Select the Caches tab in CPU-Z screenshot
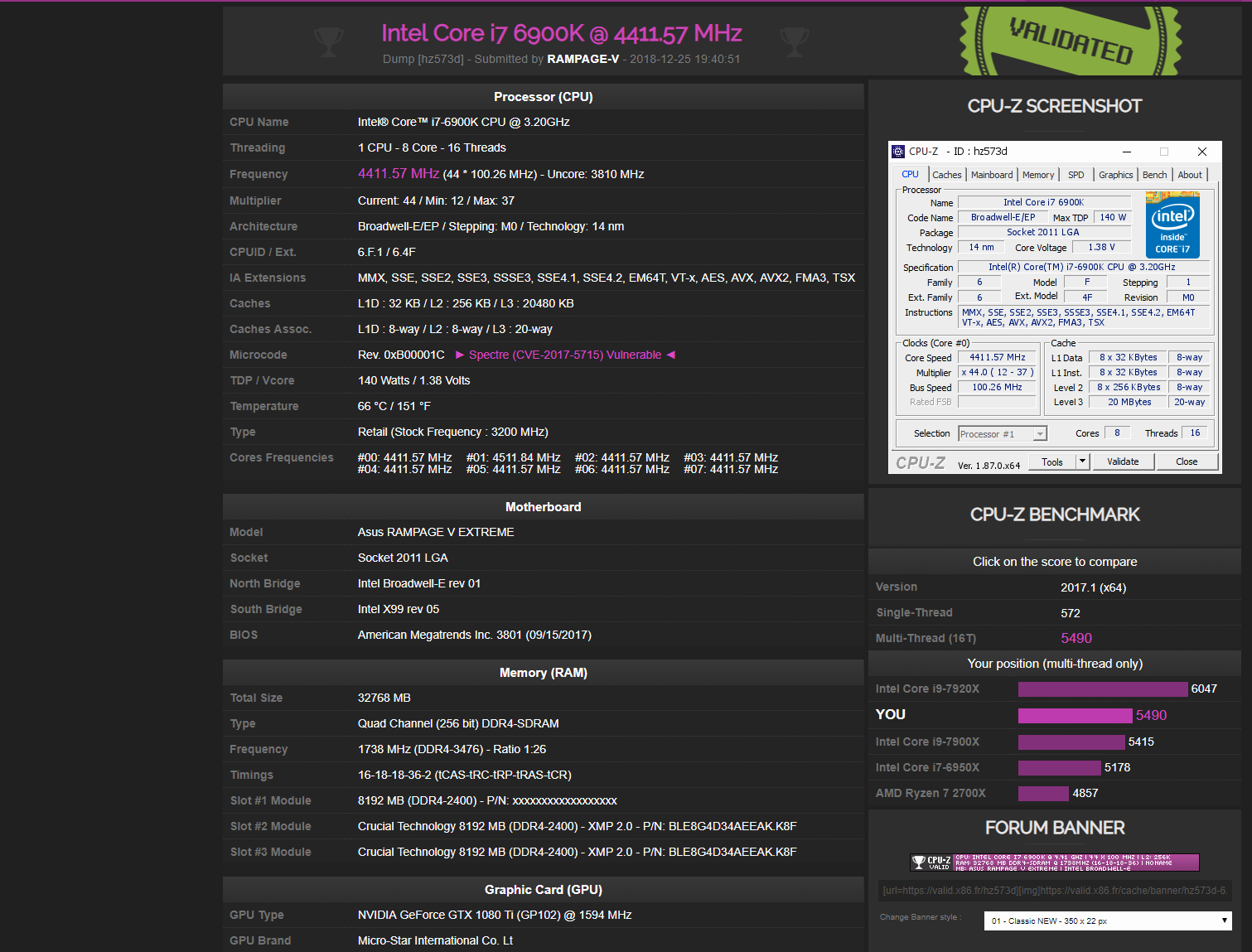1252x952 pixels. pos(947,175)
